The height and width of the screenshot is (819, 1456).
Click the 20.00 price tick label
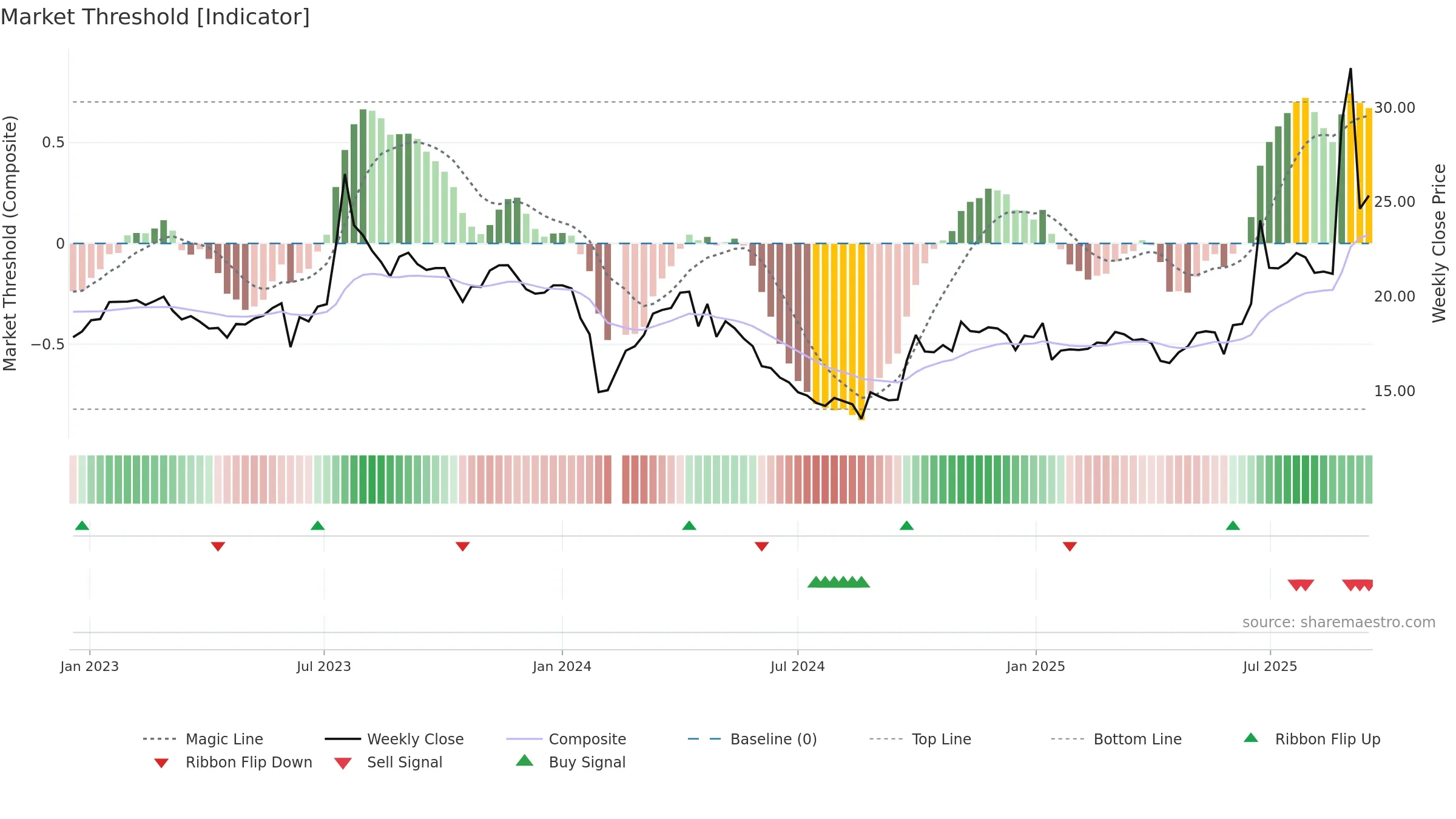click(x=1395, y=297)
